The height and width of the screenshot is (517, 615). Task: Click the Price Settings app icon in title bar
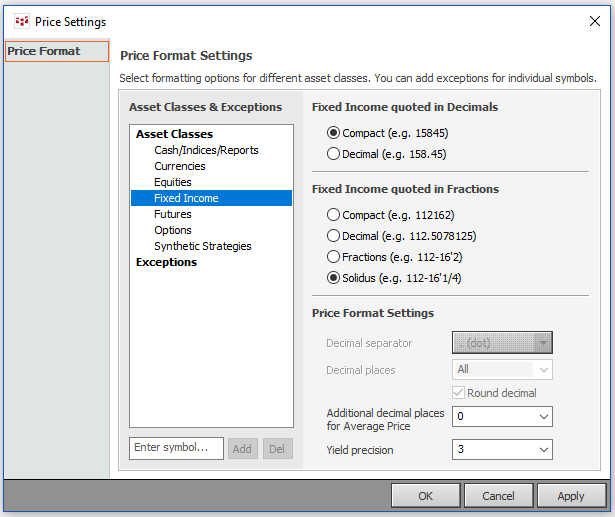click(x=21, y=21)
